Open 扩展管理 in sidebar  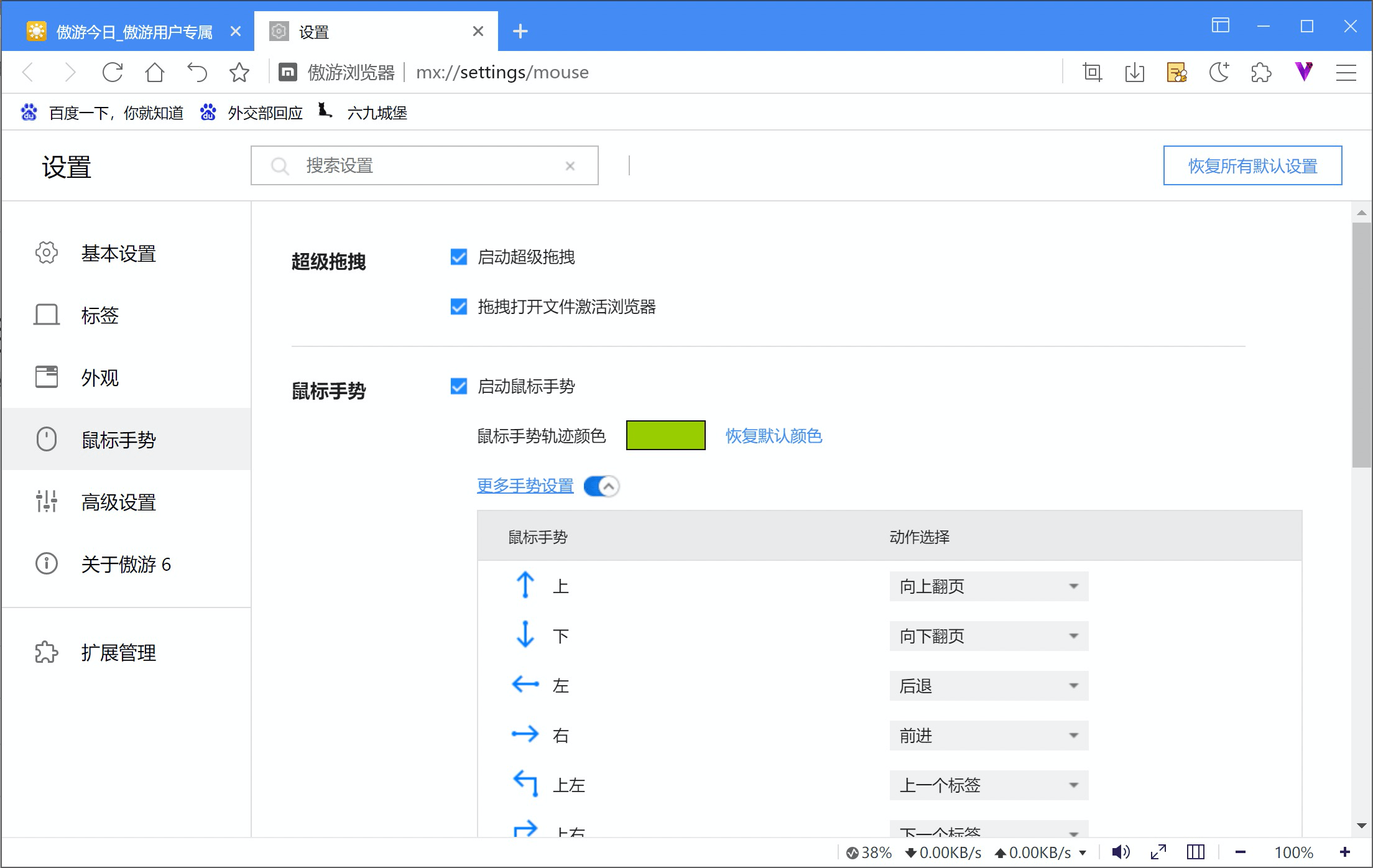coord(126,652)
